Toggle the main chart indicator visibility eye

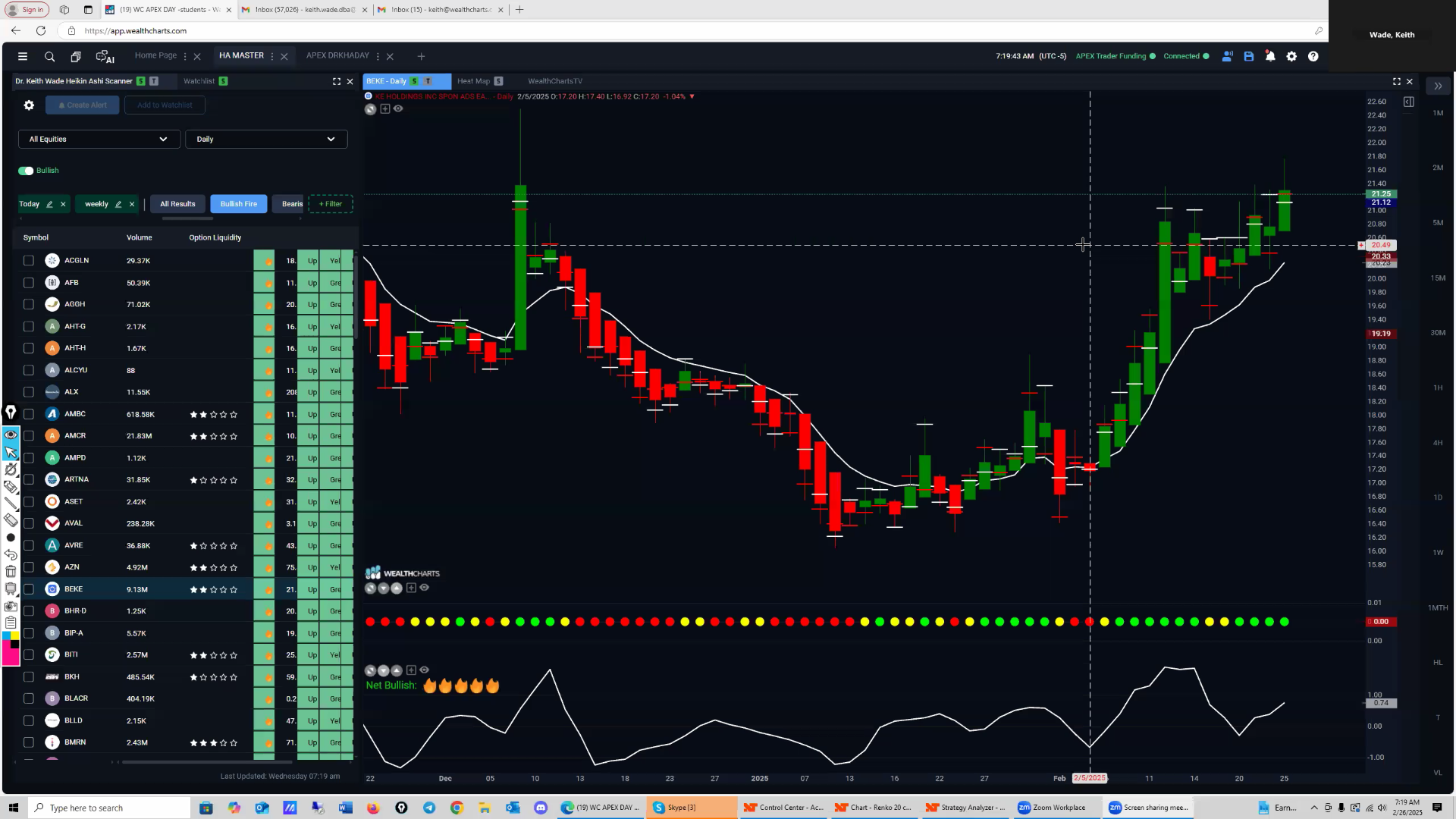pos(398,108)
